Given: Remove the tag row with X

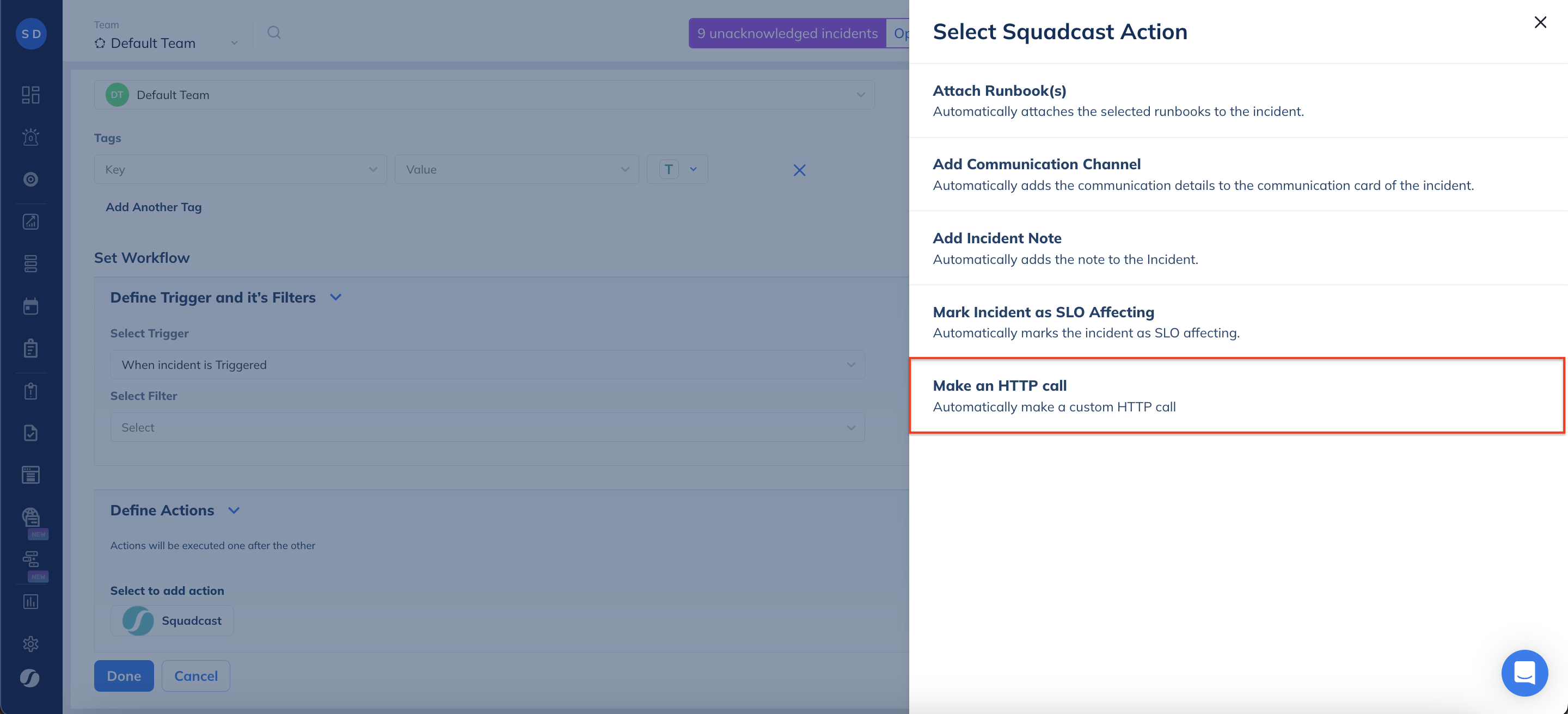Looking at the screenshot, I should pyautogui.click(x=799, y=170).
